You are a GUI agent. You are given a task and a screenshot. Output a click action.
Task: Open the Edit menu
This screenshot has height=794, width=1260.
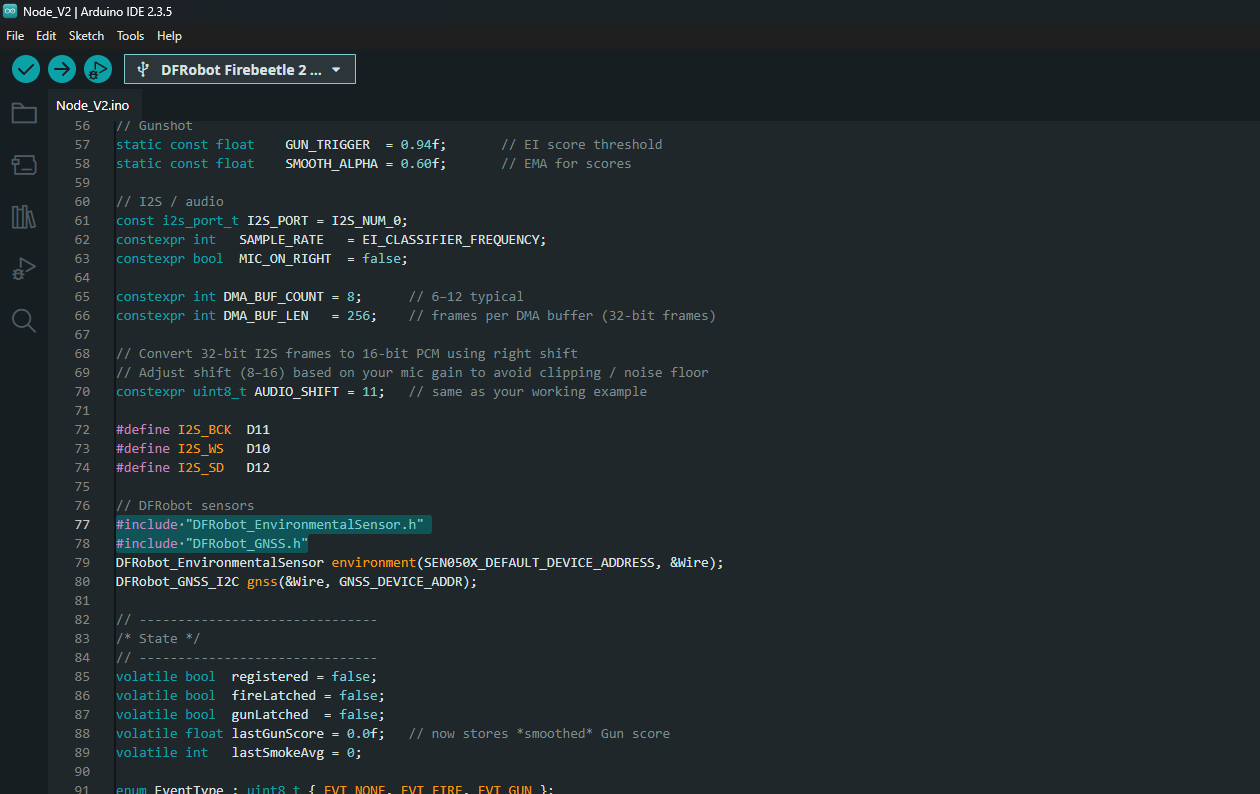pyautogui.click(x=46, y=36)
